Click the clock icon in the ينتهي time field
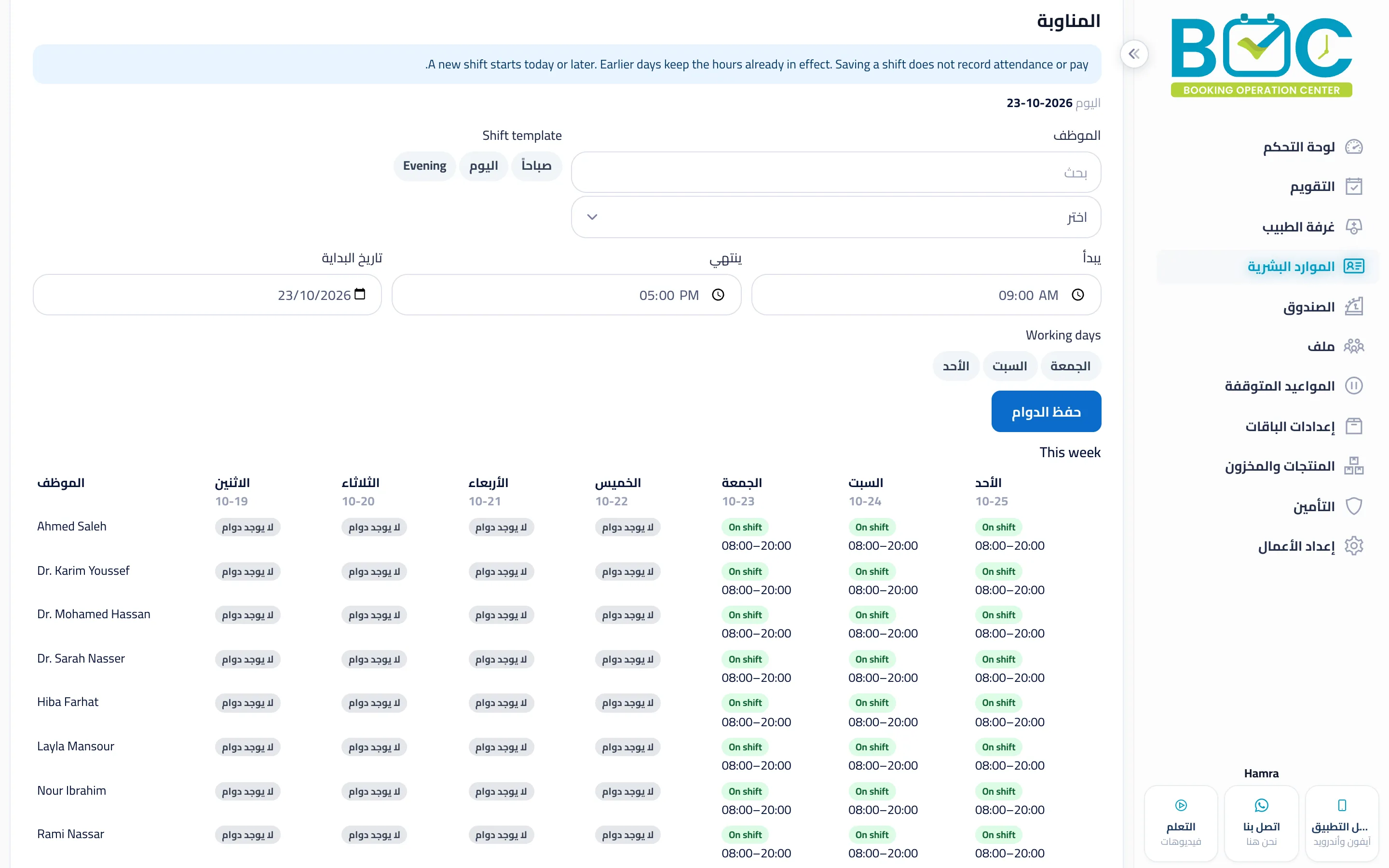This screenshot has height=868, width=1389. [718, 295]
